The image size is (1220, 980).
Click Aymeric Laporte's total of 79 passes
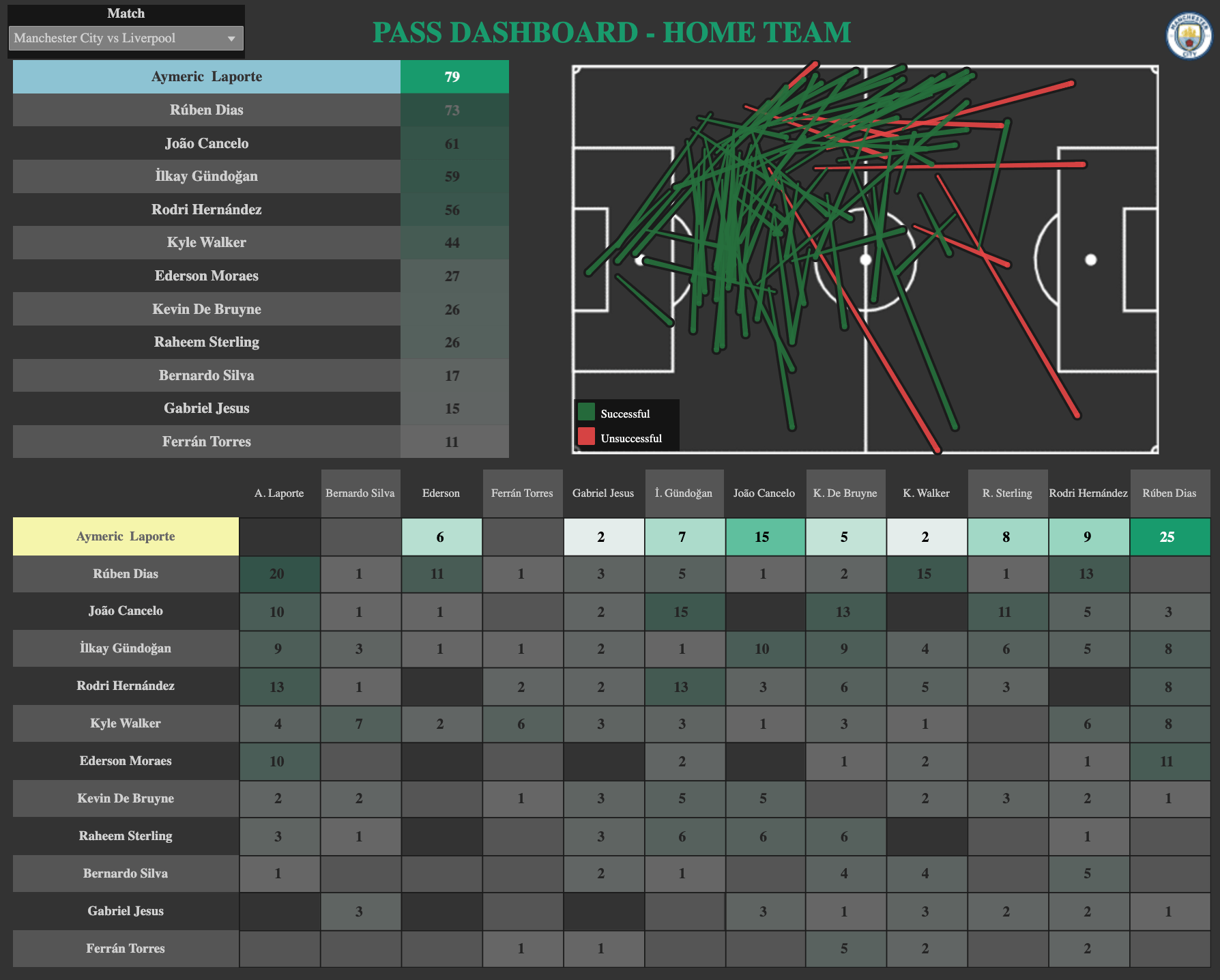pyautogui.click(x=454, y=76)
